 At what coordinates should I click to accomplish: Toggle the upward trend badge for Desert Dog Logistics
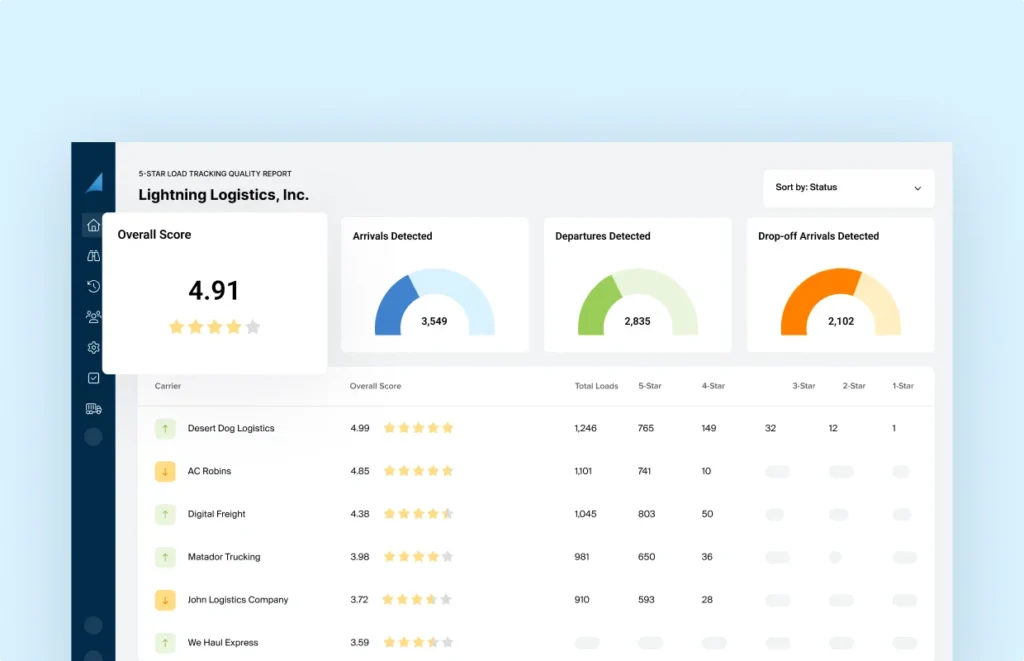(x=165, y=428)
